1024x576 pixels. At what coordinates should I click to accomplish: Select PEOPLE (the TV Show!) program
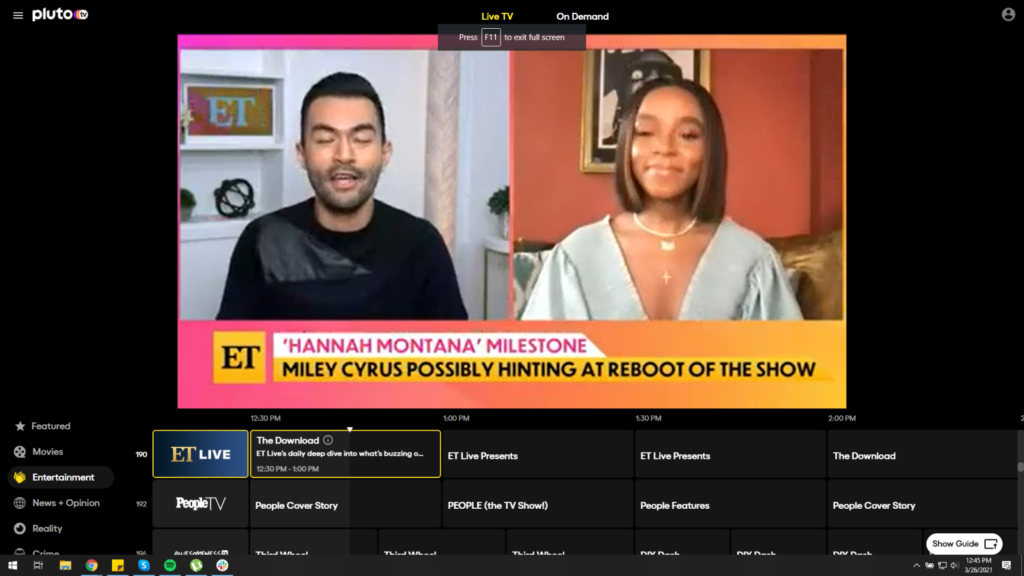pyautogui.click(x=537, y=504)
